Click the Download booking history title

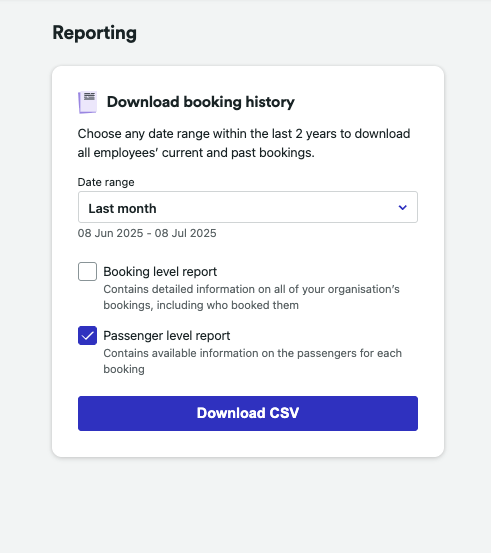point(201,102)
